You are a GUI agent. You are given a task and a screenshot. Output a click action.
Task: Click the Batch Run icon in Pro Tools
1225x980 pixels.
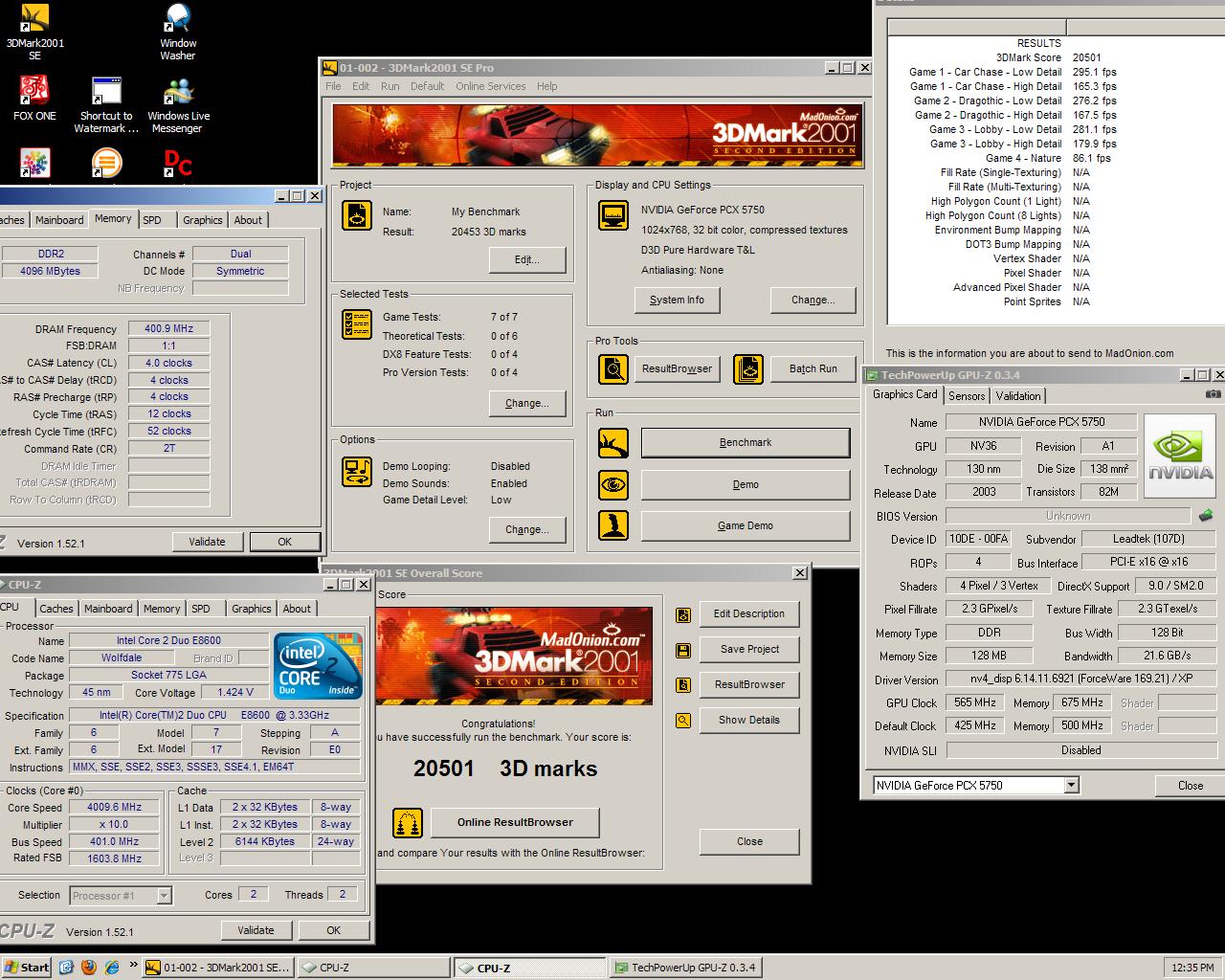point(748,368)
